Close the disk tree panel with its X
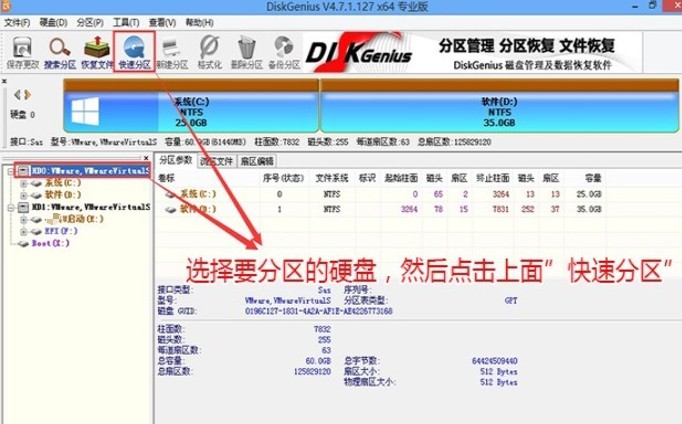The image size is (682, 424). [x=146, y=158]
